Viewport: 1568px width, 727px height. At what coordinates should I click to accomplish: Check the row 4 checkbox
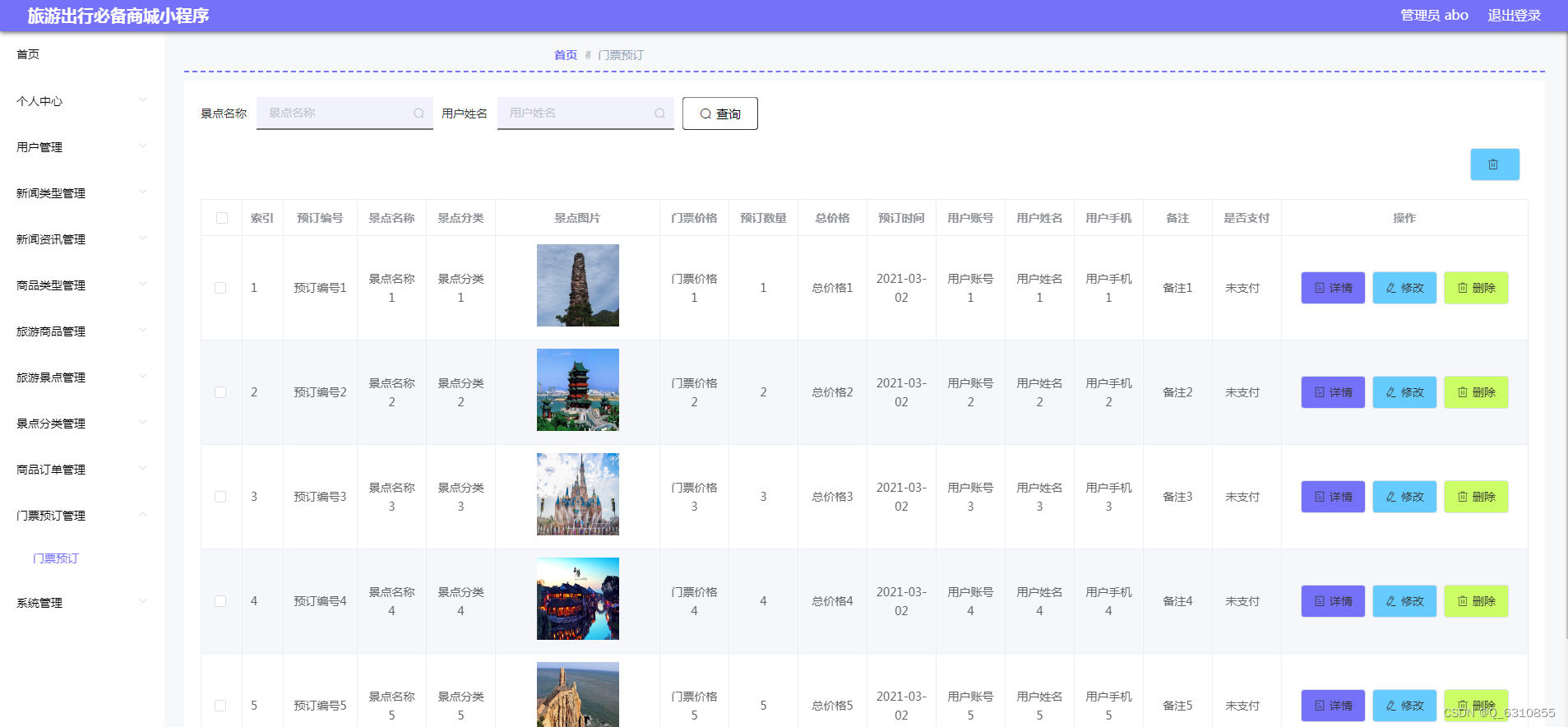pyautogui.click(x=220, y=601)
